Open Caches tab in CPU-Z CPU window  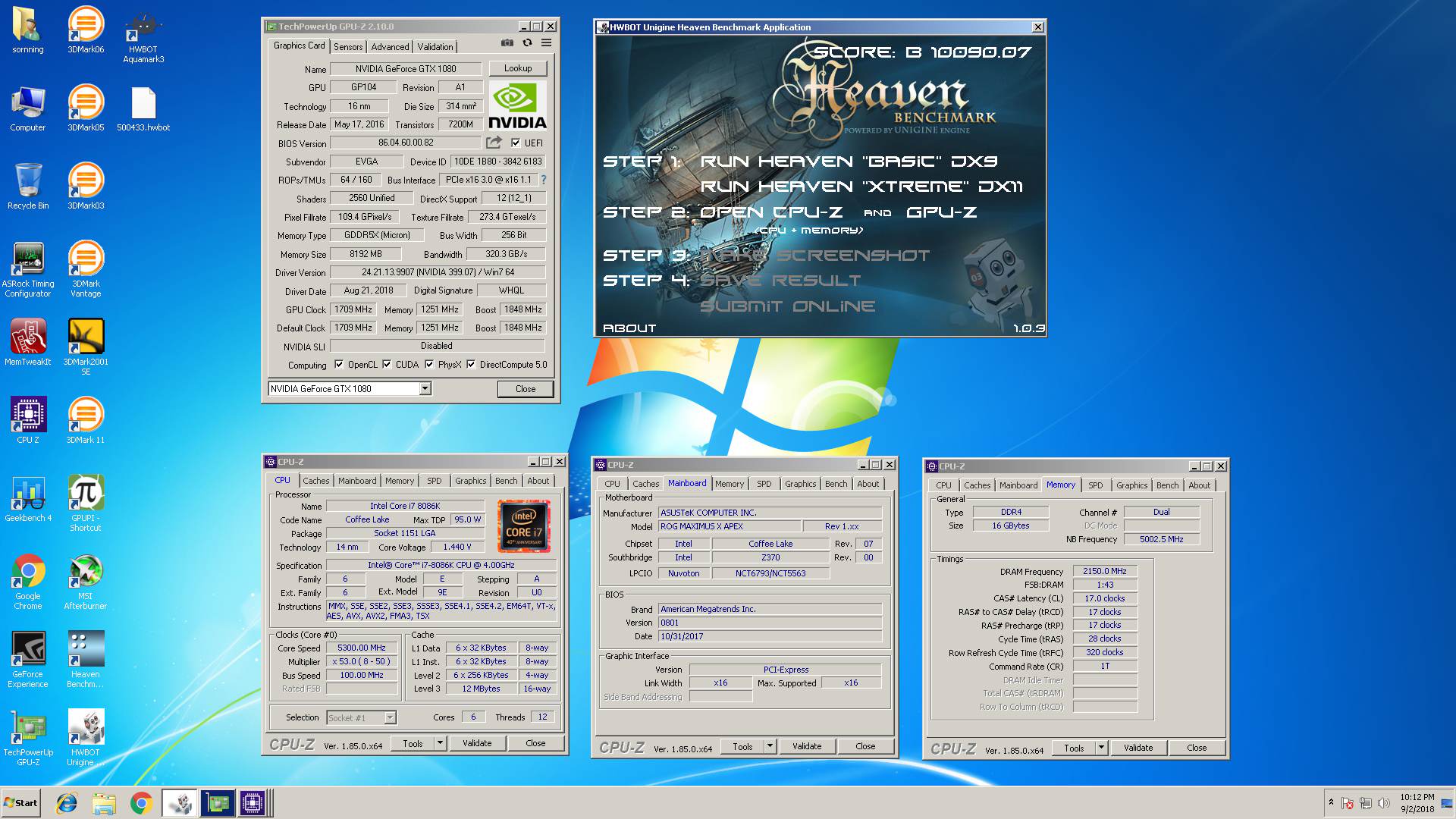pyautogui.click(x=316, y=481)
